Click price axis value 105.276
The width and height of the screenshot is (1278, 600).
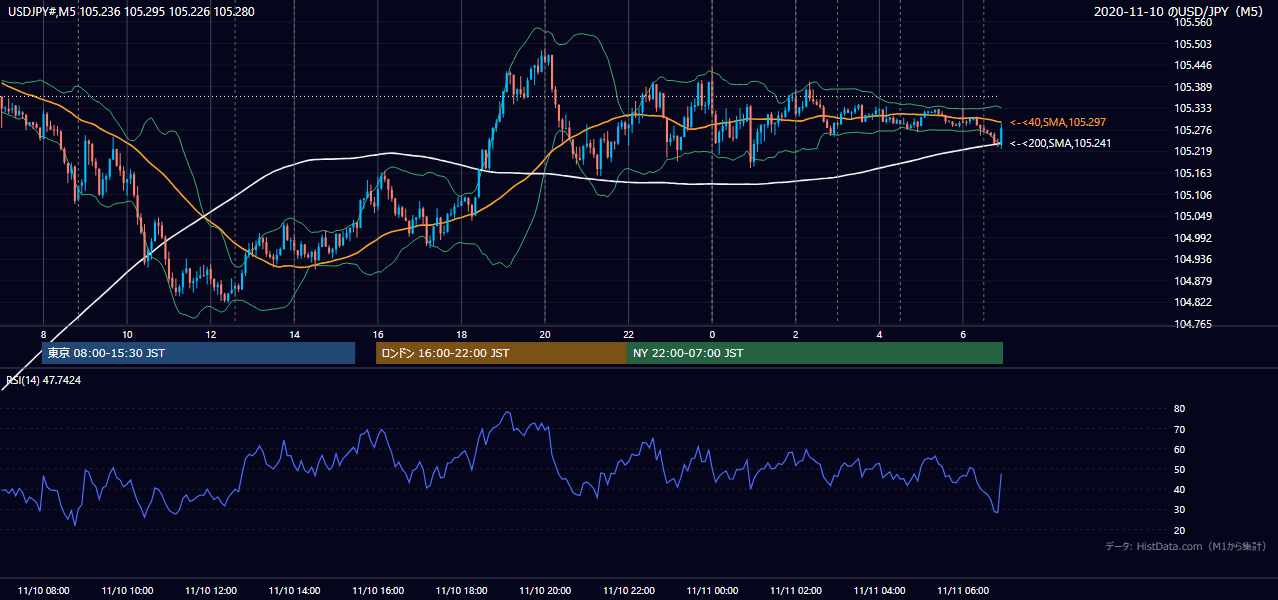[1194, 130]
